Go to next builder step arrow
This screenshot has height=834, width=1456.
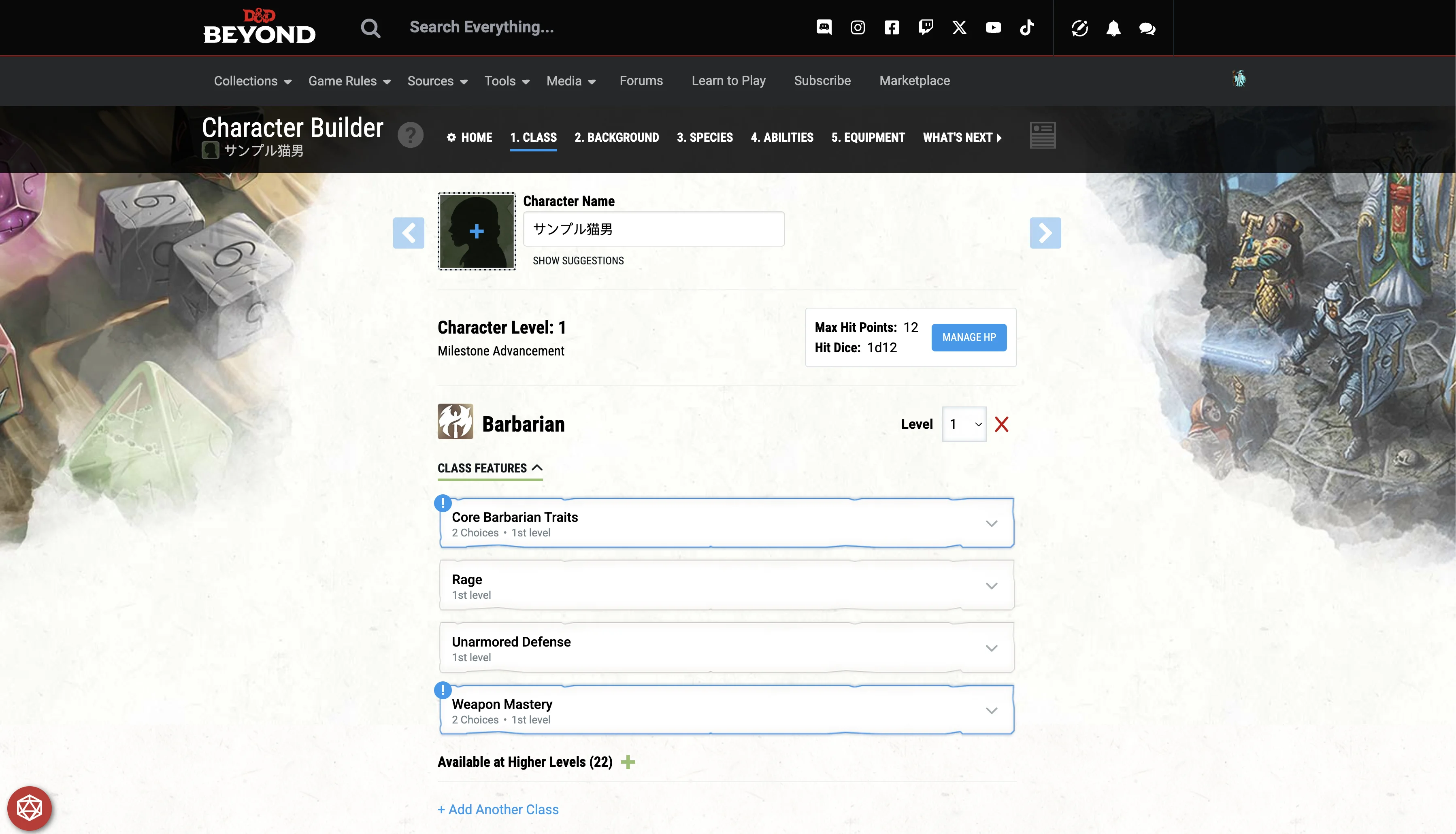[1045, 232]
